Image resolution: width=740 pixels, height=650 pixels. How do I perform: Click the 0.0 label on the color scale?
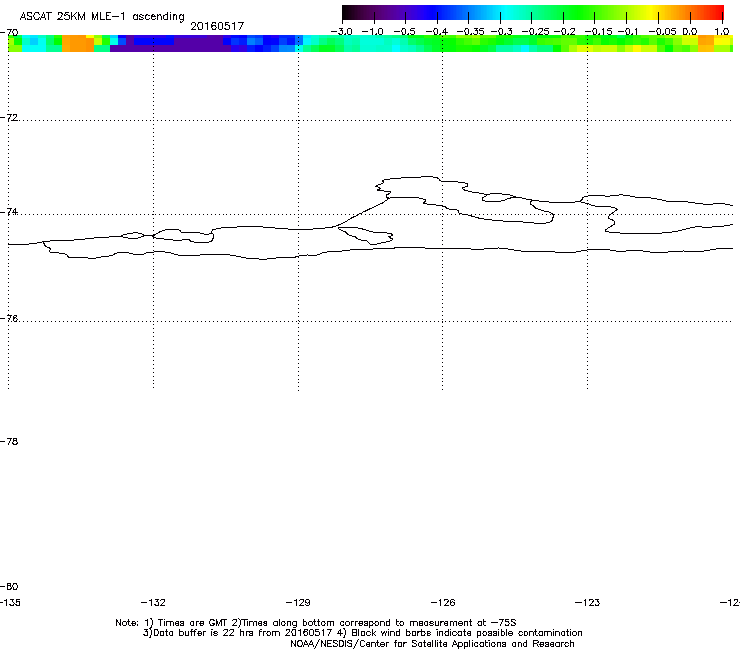click(690, 32)
